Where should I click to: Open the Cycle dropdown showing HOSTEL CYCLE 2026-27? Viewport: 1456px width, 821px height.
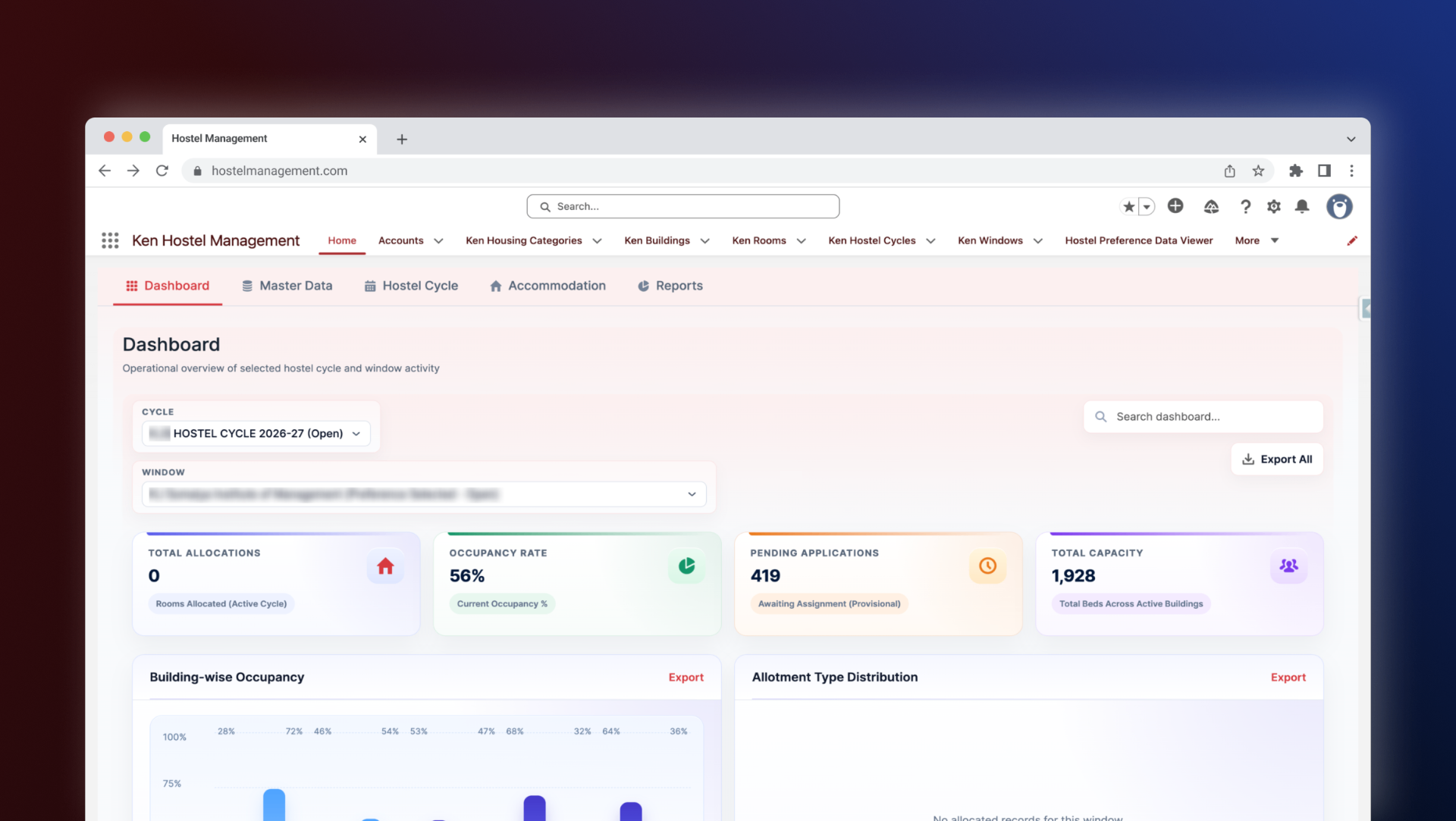tap(256, 434)
